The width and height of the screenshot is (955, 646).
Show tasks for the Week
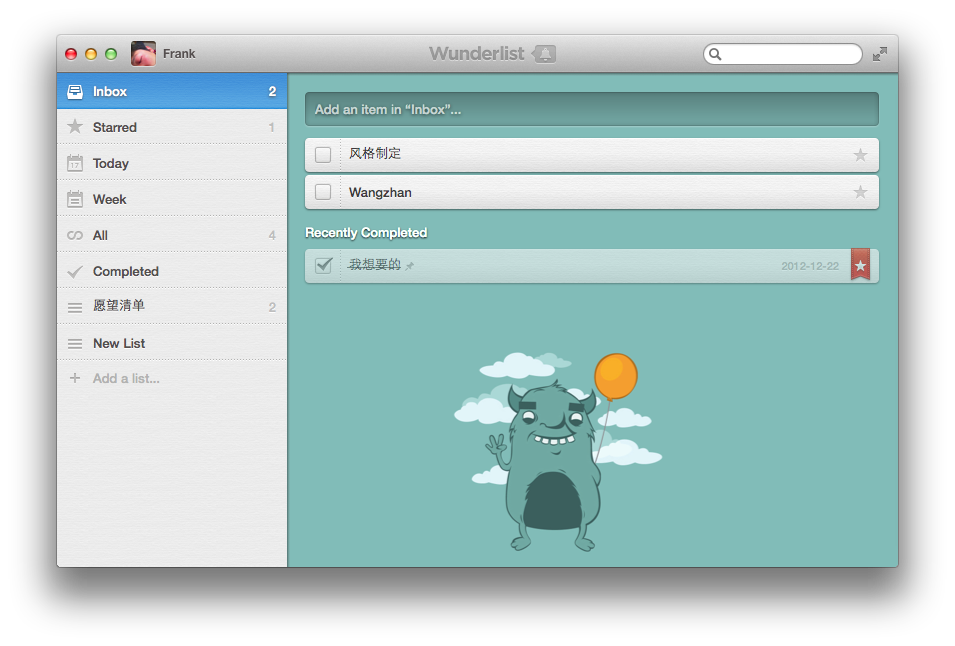coord(172,199)
